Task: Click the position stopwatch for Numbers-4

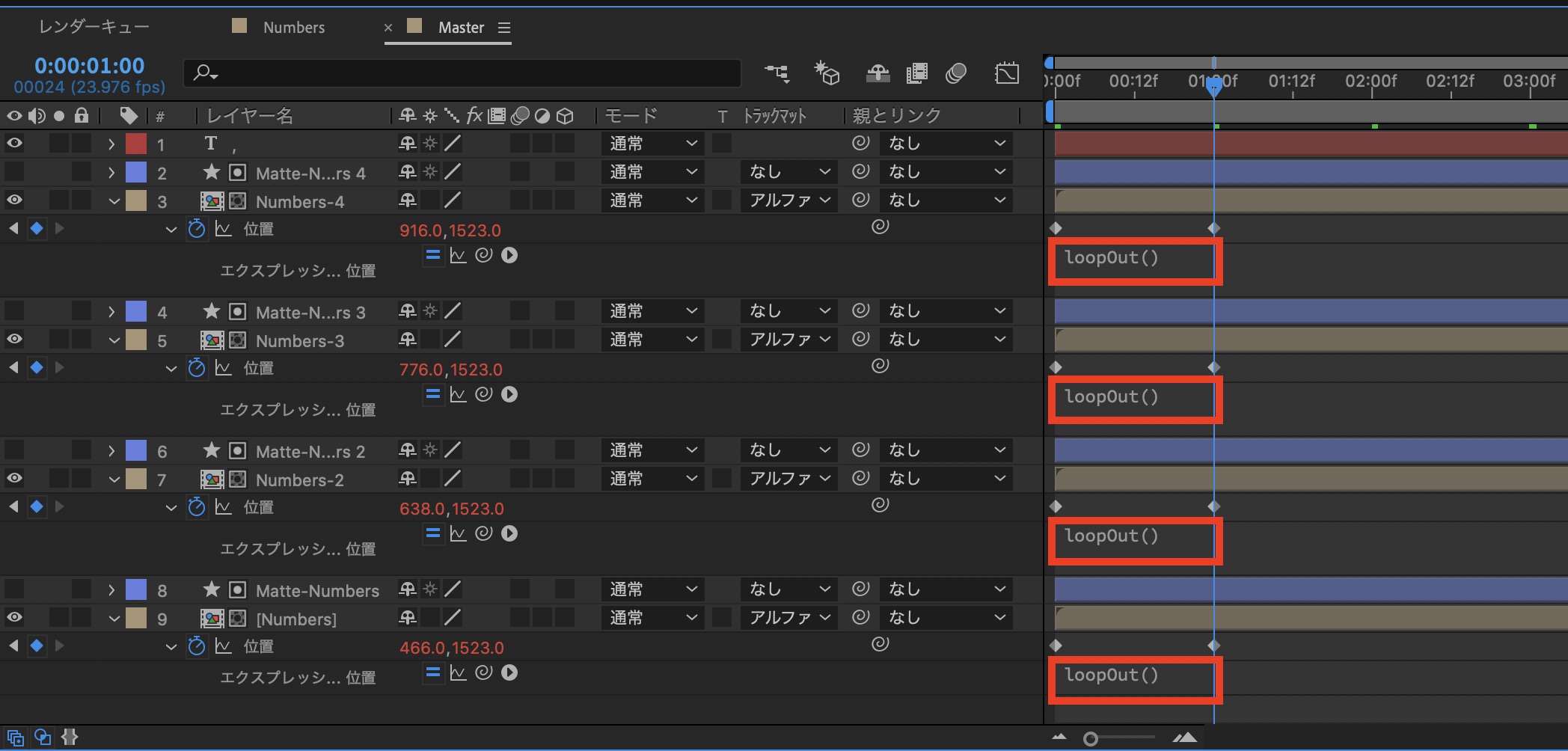Action: click(x=197, y=229)
